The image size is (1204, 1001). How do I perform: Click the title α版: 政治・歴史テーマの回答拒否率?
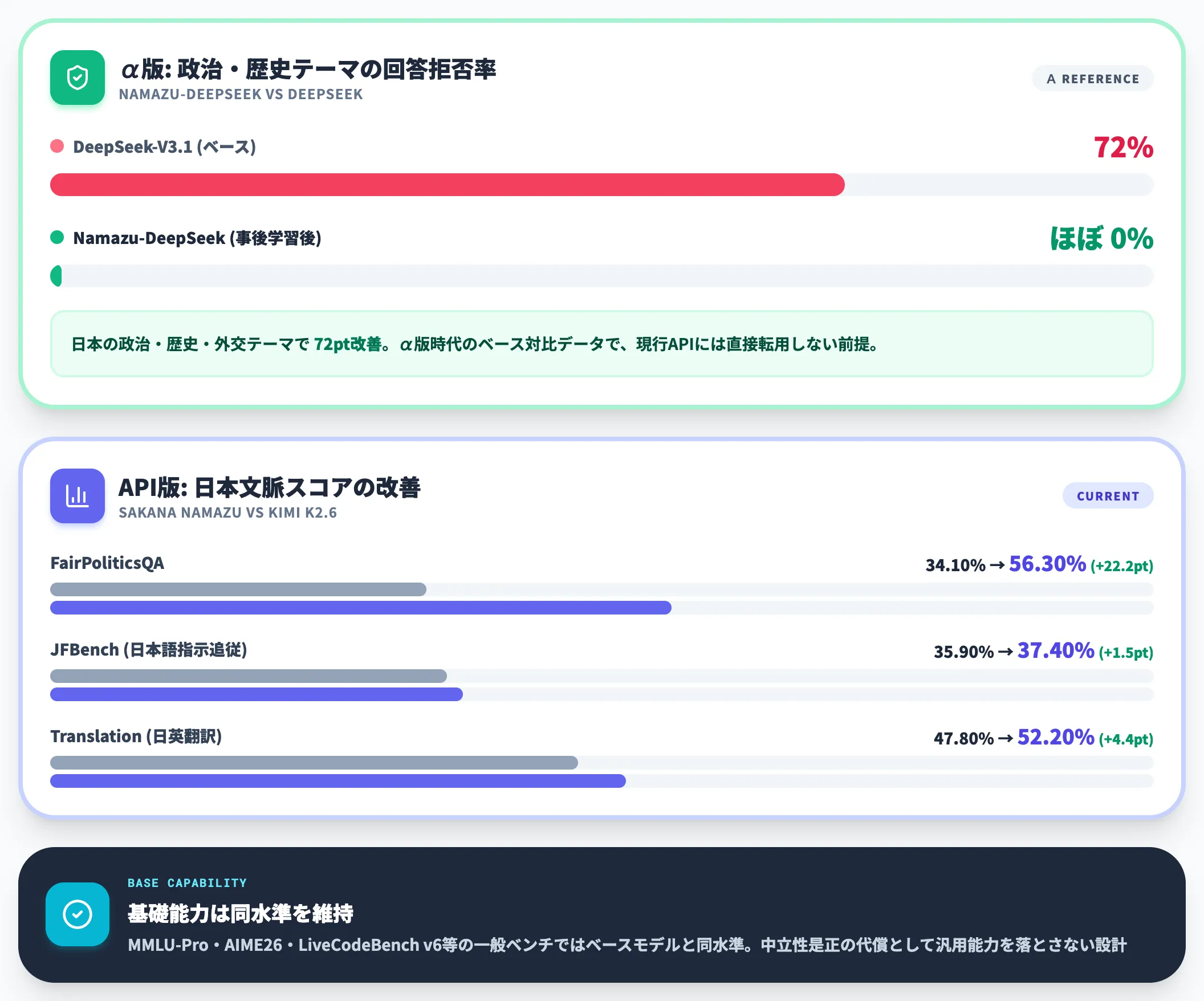(308, 69)
